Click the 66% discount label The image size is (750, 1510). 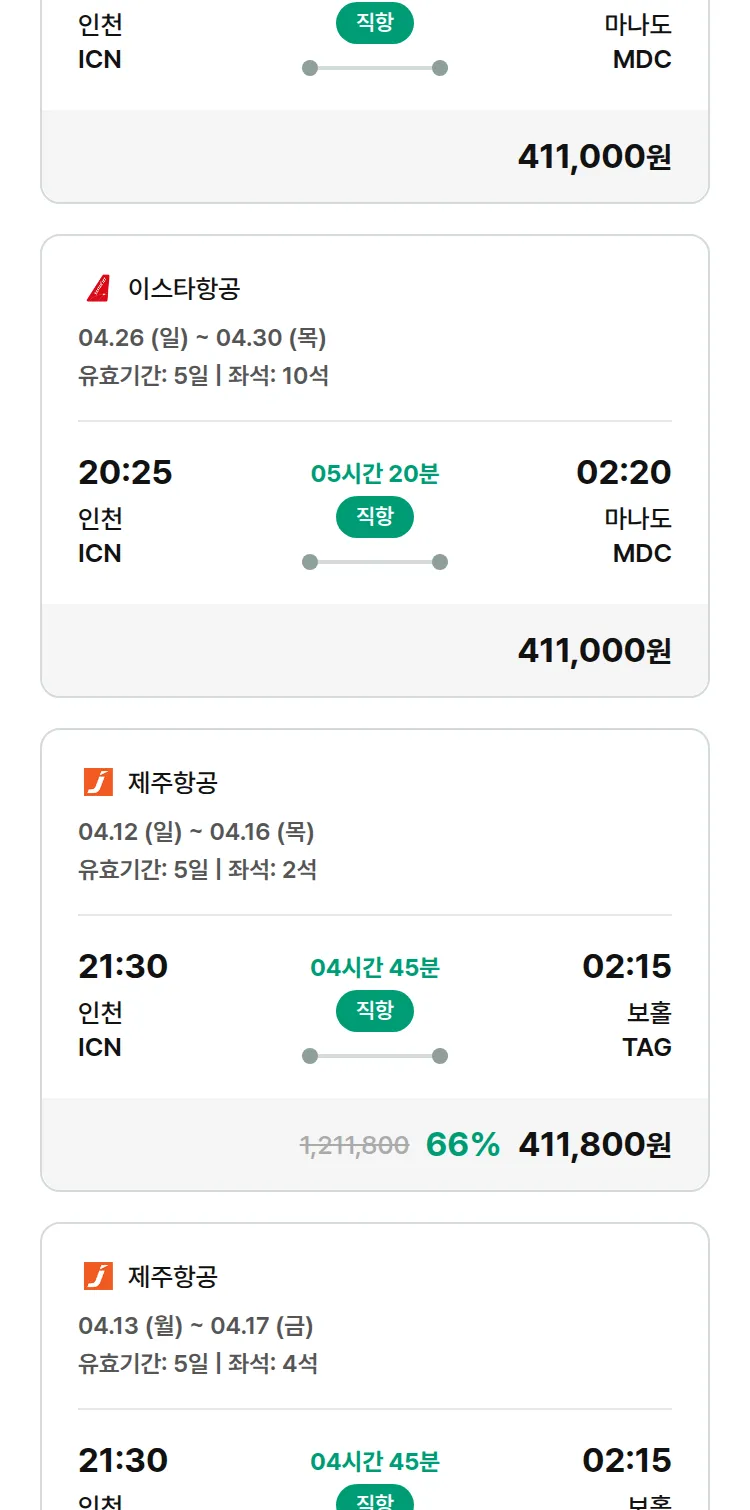click(x=462, y=1145)
